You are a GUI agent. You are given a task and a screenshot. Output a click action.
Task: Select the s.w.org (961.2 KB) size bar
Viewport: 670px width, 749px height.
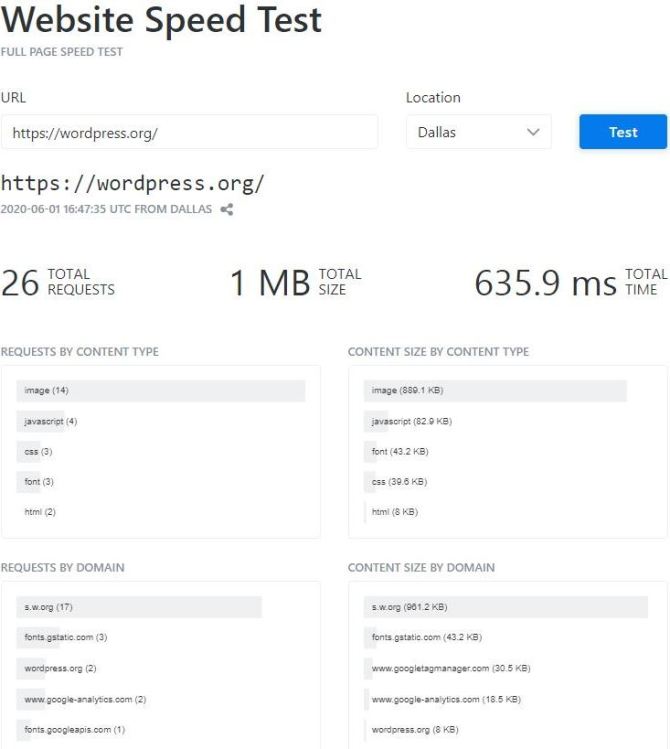(x=506, y=607)
